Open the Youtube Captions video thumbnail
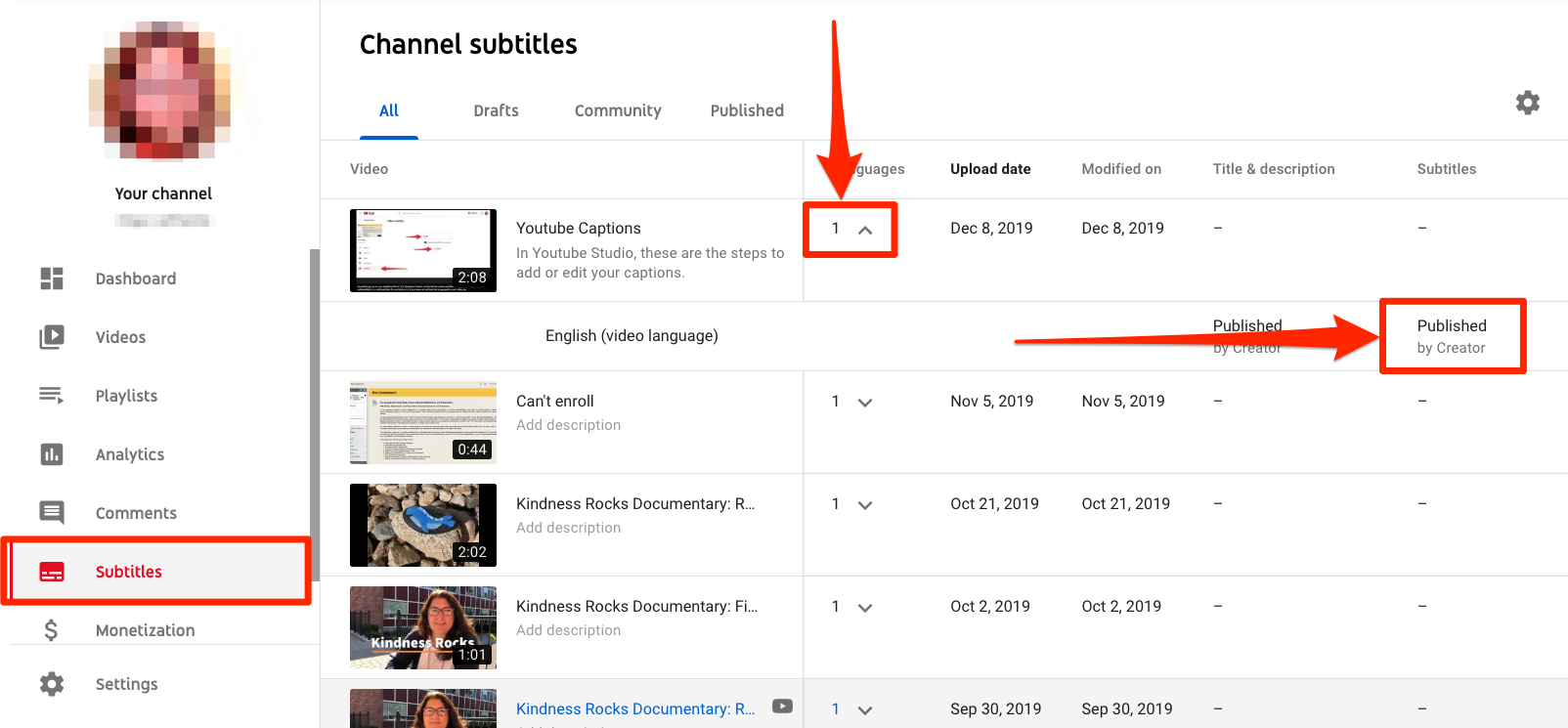The width and height of the screenshot is (1568, 728). point(423,250)
